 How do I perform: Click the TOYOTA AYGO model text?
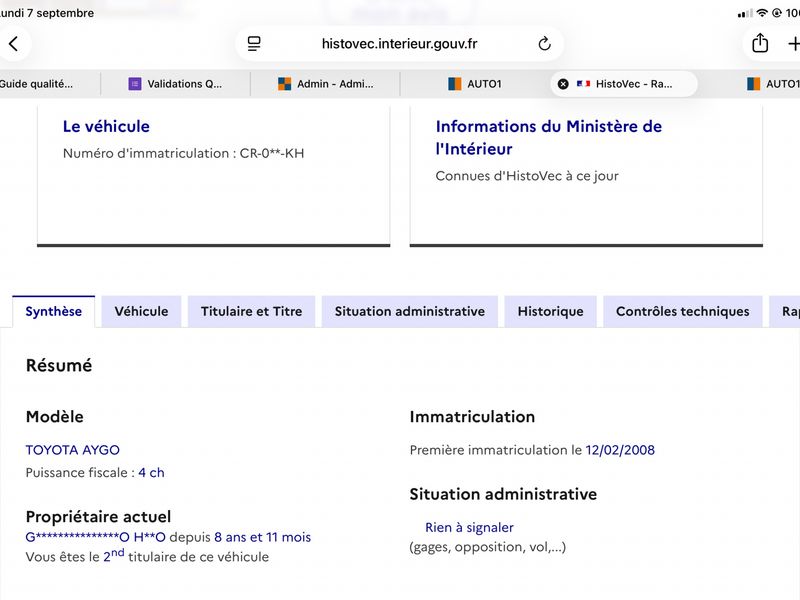tap(72, 450)
